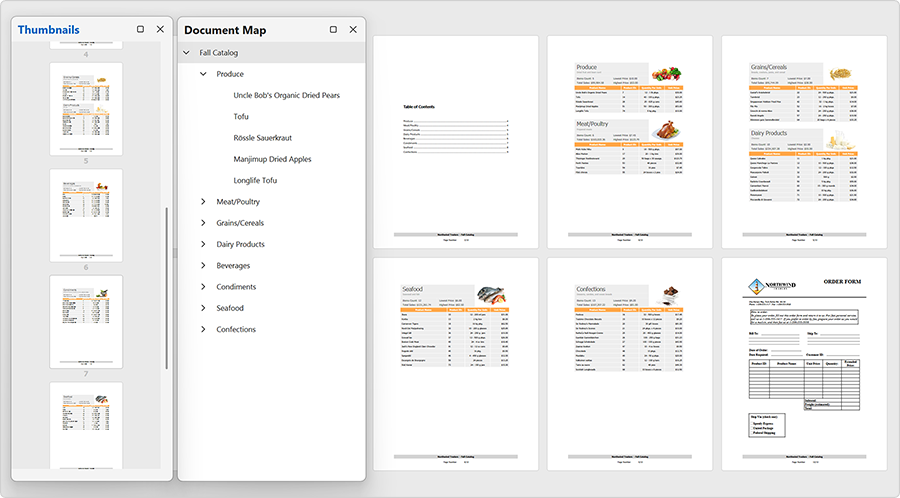Screen dimensions: 900x498
Task: Open page 5 thumbnail
Action: pos(86,109)
